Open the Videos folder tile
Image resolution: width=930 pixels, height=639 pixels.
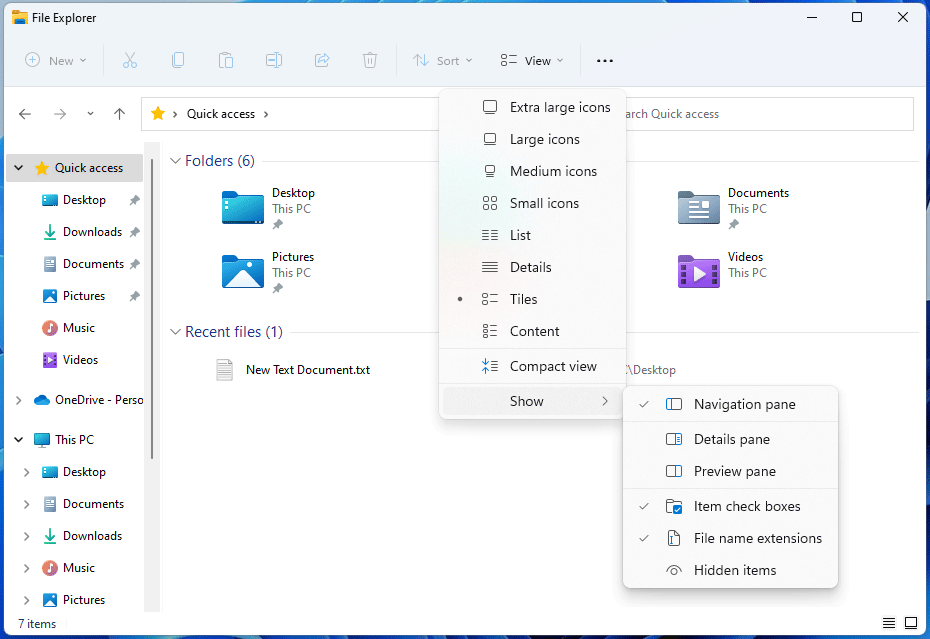[x=722, y=272]
